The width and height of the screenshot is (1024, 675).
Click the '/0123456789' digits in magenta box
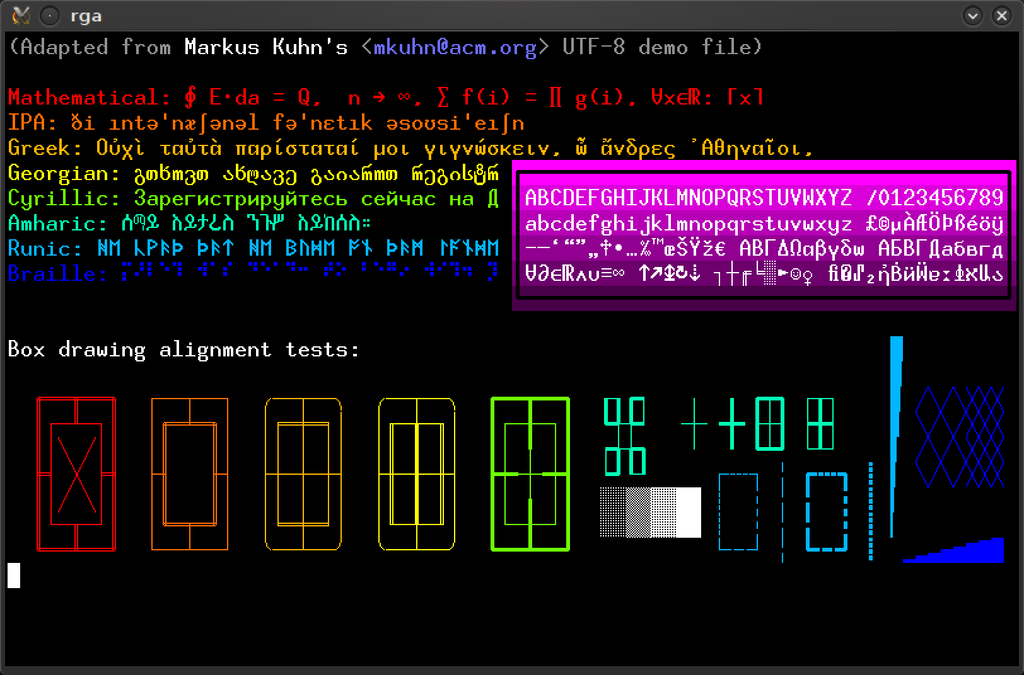pos(935,197)
